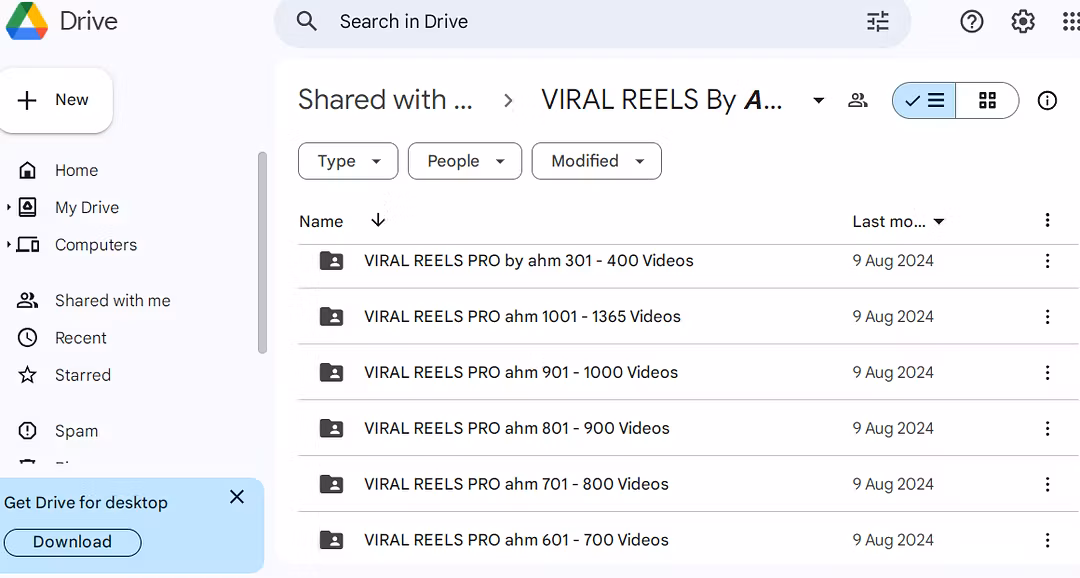
Task: Open advanced search filter options icon
Action: click(878, 22)
